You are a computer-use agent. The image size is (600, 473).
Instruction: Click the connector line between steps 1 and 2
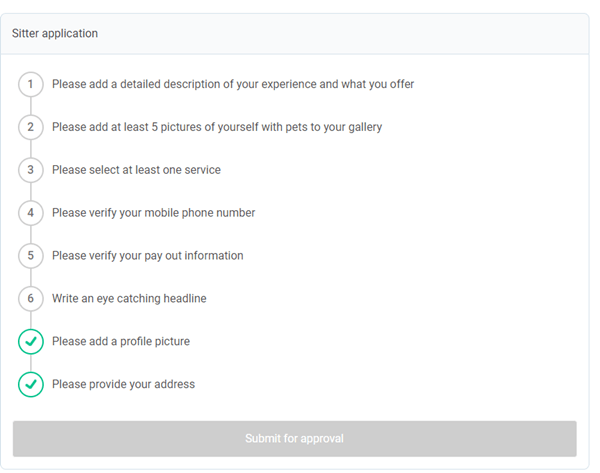[x=31, y=106]
